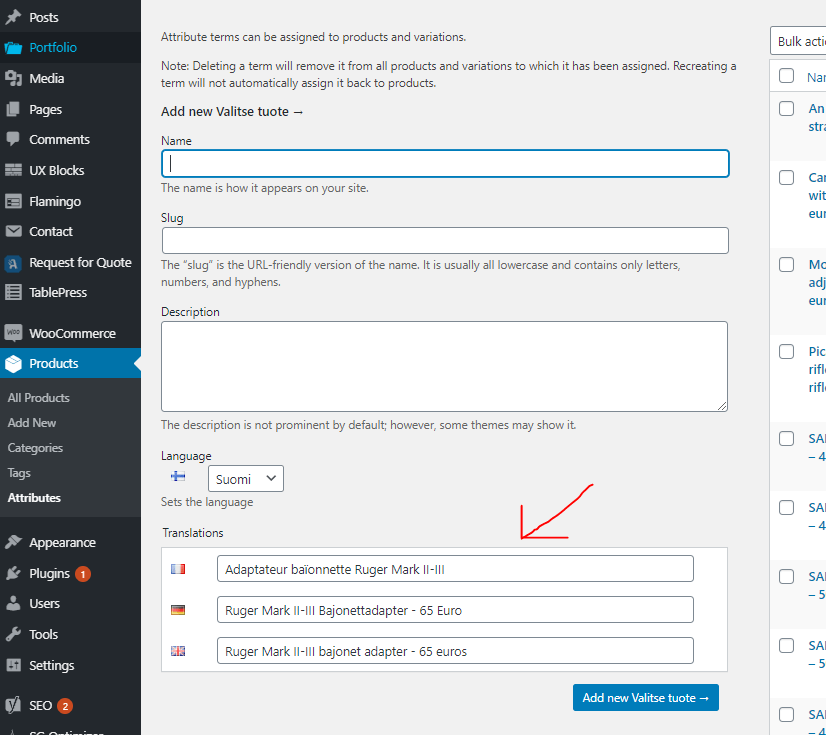Click the Appearance paintbrush icon
826x735 pixels.
coord(13,542)
